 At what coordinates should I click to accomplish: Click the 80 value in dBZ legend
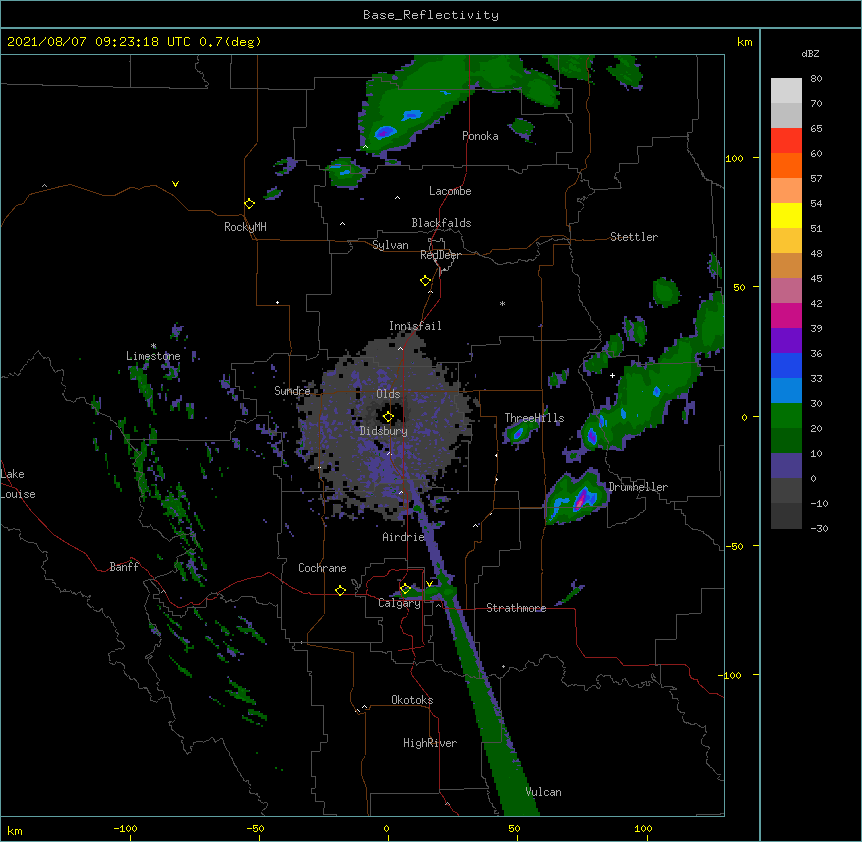(816, 78)
